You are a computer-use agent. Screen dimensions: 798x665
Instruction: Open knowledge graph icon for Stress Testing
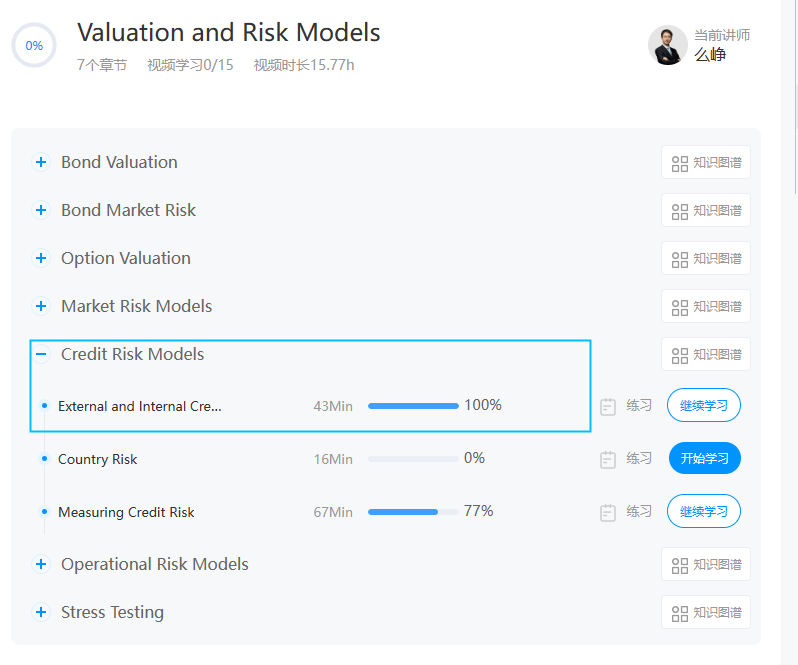click(680, 613)
